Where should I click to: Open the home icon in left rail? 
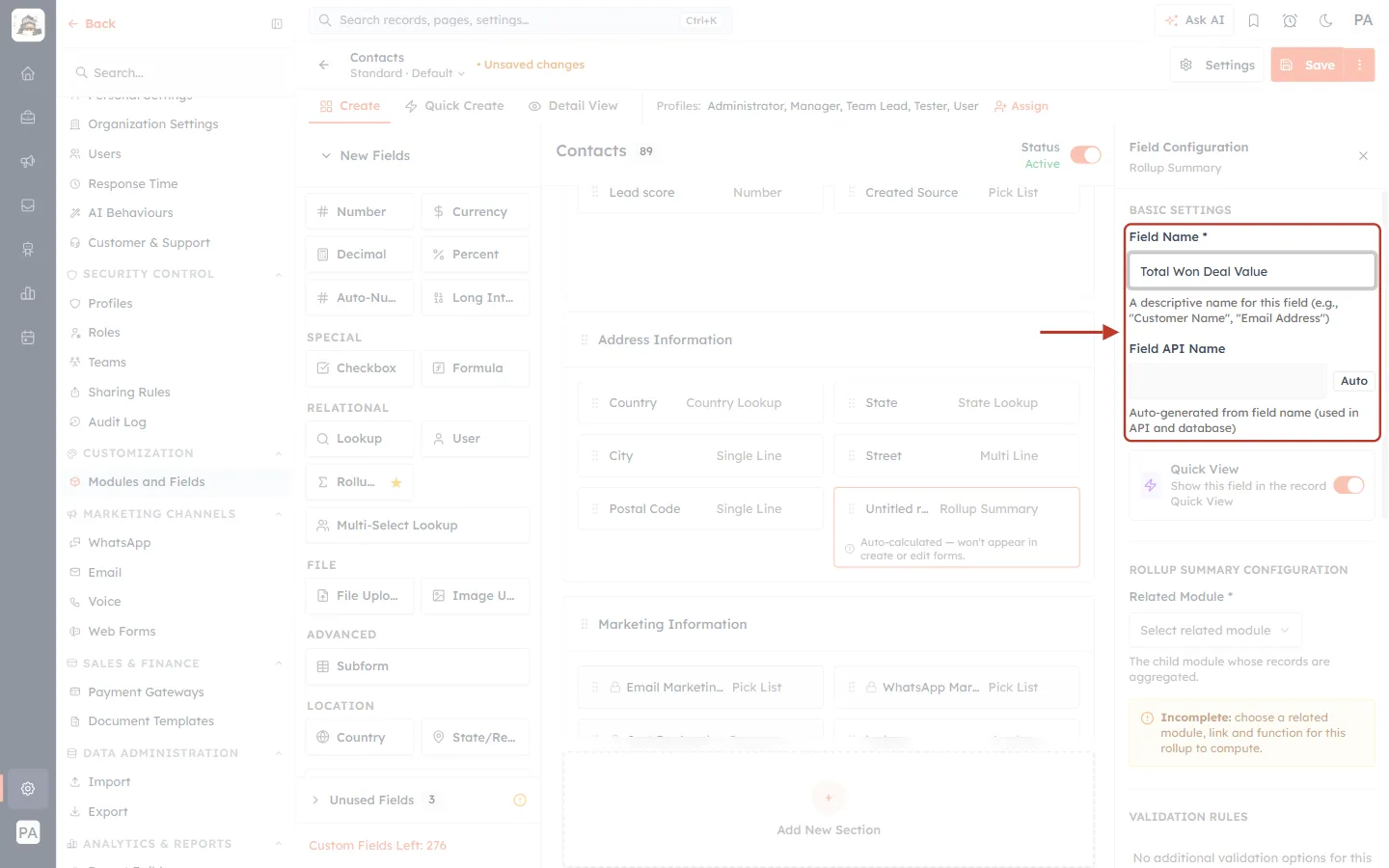pyautogui.click(x=28, y=73)
